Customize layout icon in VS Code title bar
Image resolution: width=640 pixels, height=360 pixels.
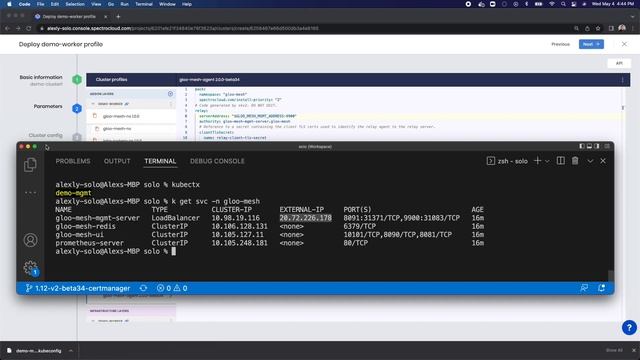coord(607,146)
